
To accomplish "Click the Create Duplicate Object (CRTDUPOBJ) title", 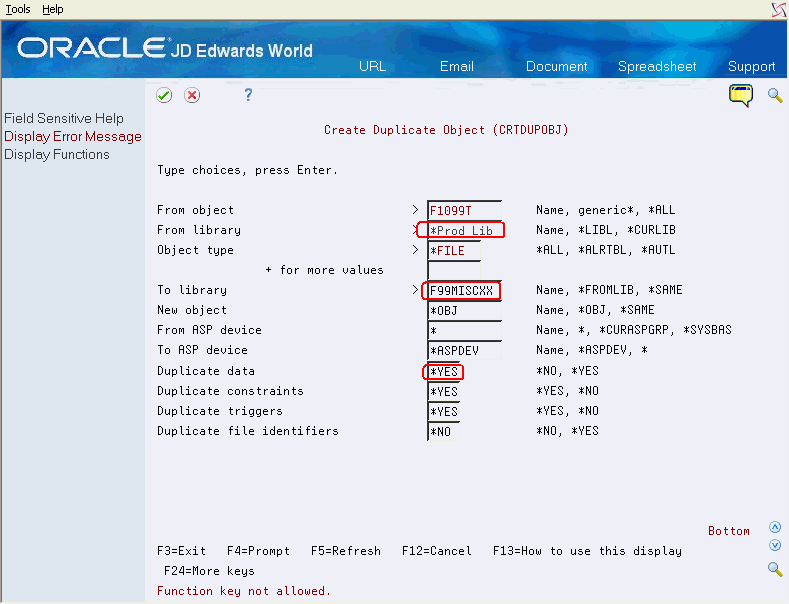I will pyautogui.click(x=446, y=130).
